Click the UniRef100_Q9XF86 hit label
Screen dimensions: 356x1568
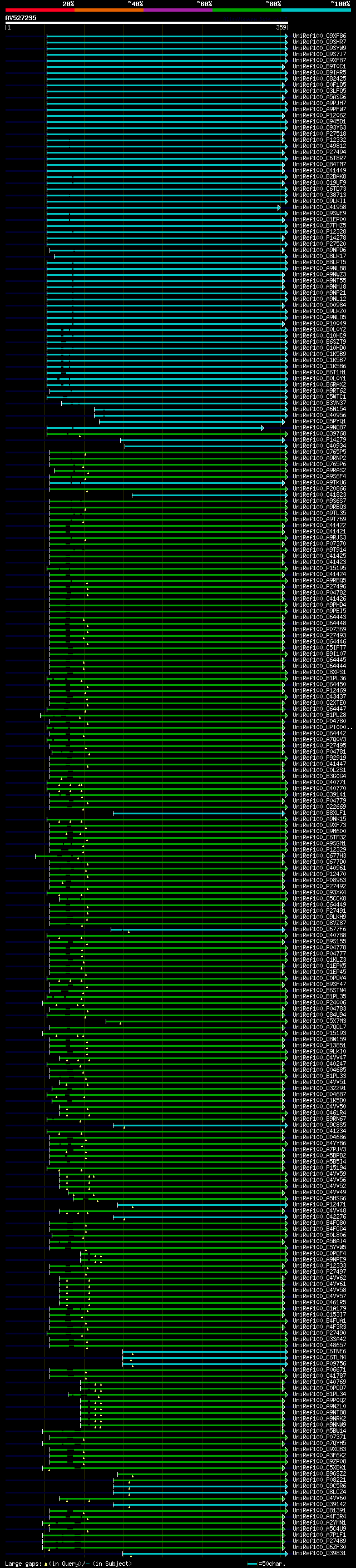coord(319,36)
